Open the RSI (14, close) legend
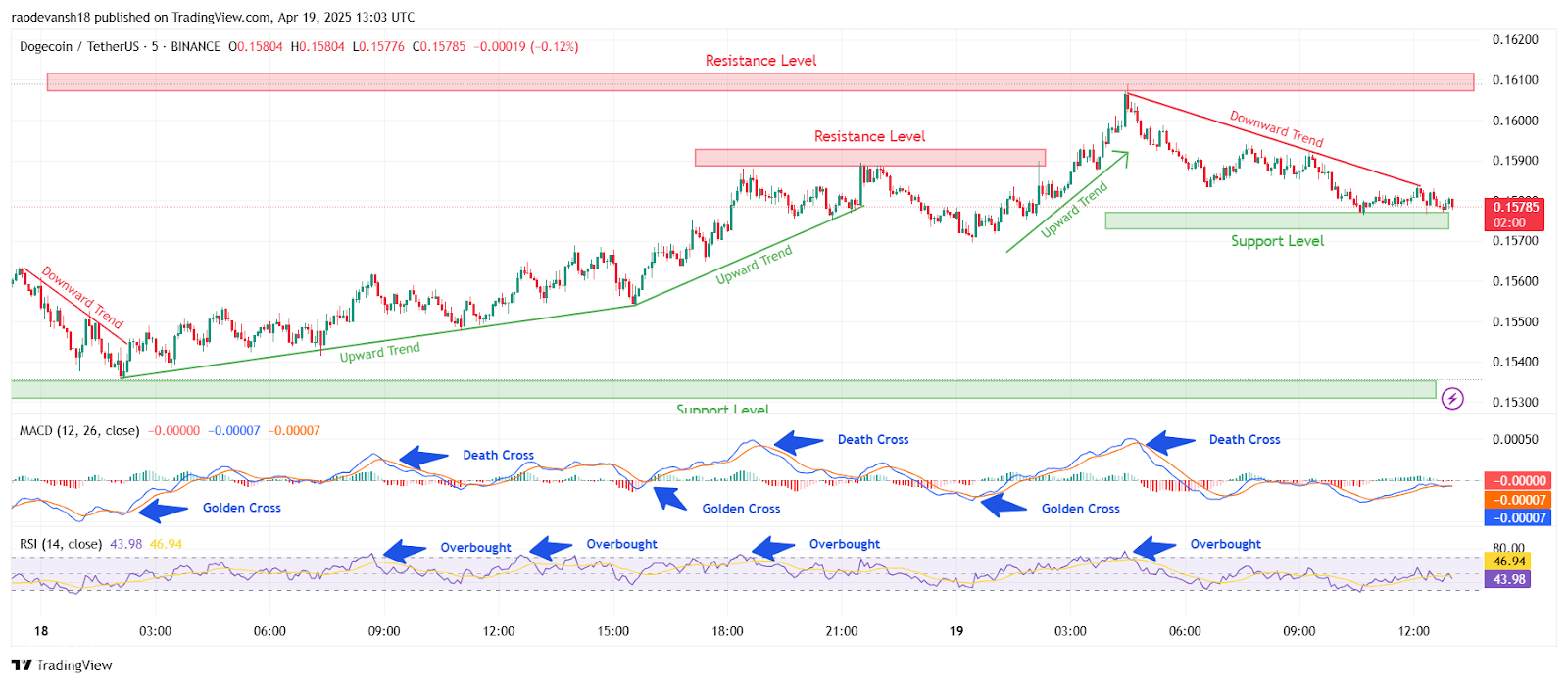1568x684 pixels. pyautogui.click(x=61, y=544)
